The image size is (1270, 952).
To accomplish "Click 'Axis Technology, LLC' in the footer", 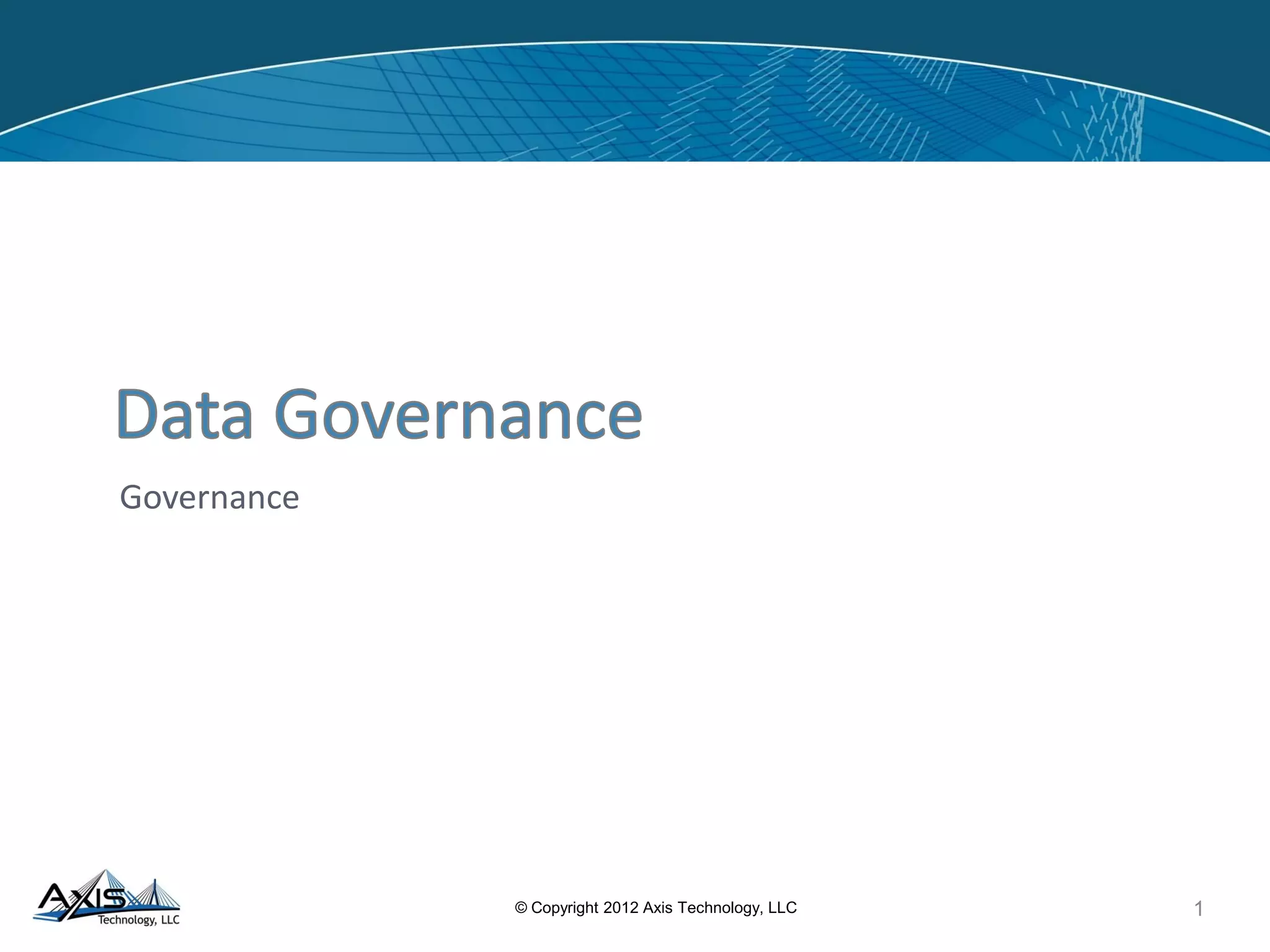I will (719, 908).
